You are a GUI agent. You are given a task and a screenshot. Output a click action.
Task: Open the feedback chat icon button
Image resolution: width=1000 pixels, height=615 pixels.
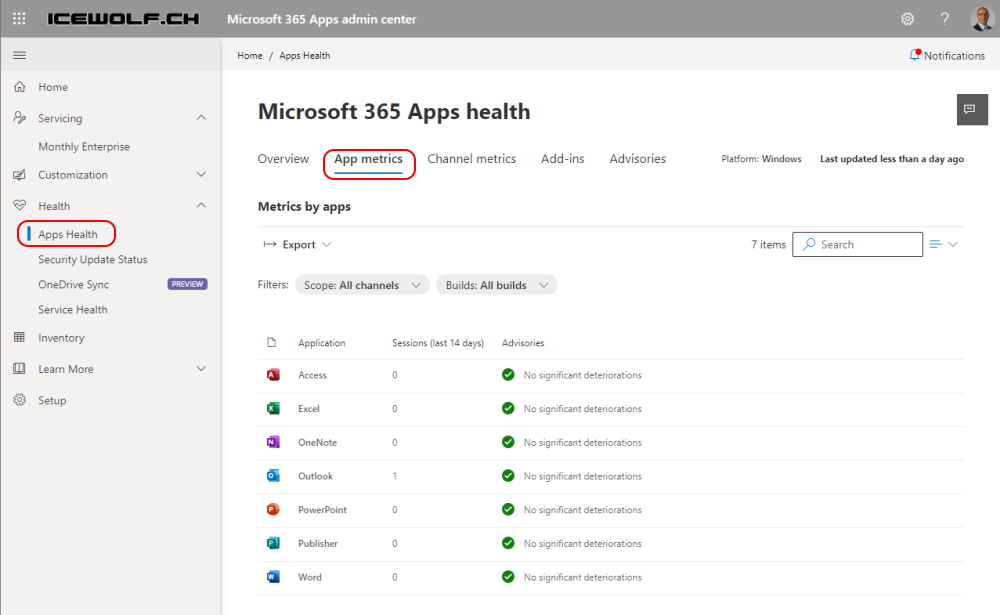pos(972,110)
